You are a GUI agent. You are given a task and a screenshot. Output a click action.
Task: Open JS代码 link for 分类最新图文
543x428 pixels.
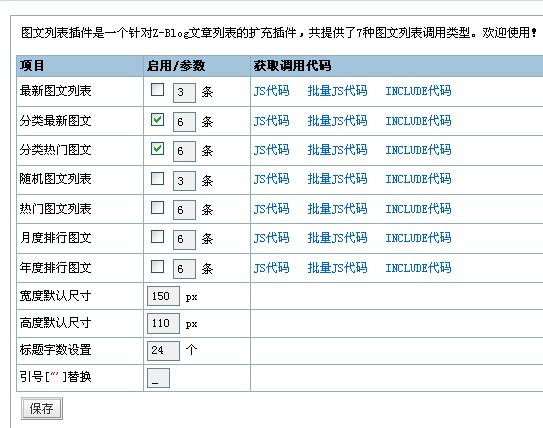pos(271,121)
